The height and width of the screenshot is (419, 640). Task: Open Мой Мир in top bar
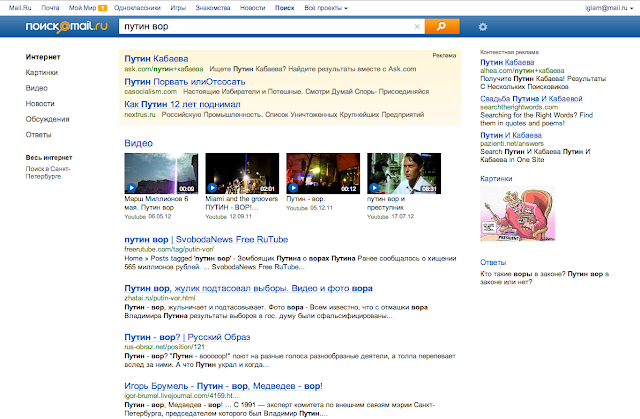coord(82,8)
